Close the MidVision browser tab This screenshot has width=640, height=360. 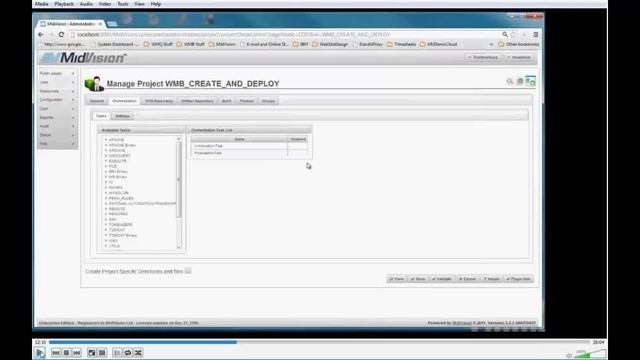pos(100,24)
